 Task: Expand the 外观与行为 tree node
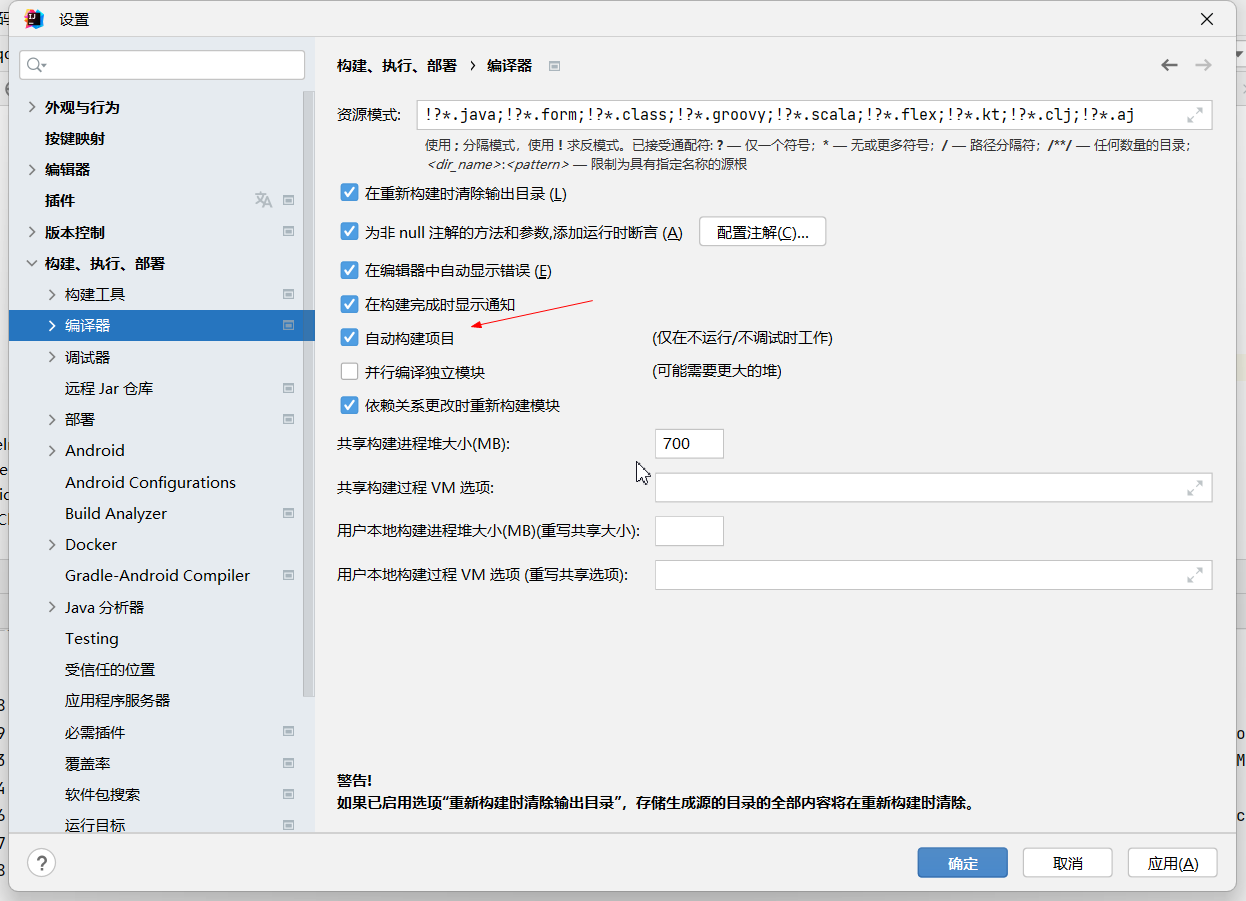click(32, 107)
